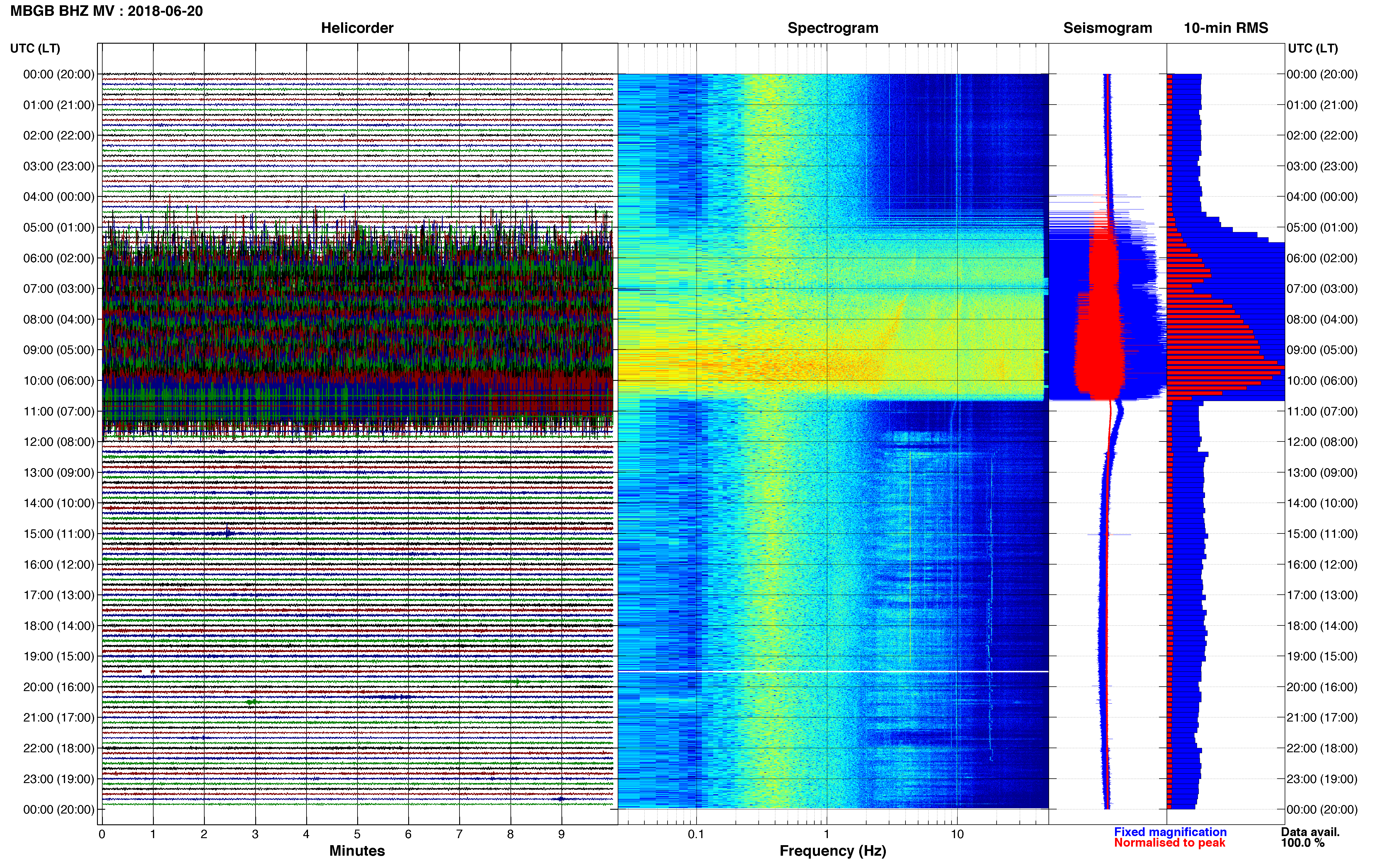This screenshot has height=868, width=1389.
Task: Click right axis label 20:00 (16:00)
Action: pyautogui.click(x=1322, y=687)
